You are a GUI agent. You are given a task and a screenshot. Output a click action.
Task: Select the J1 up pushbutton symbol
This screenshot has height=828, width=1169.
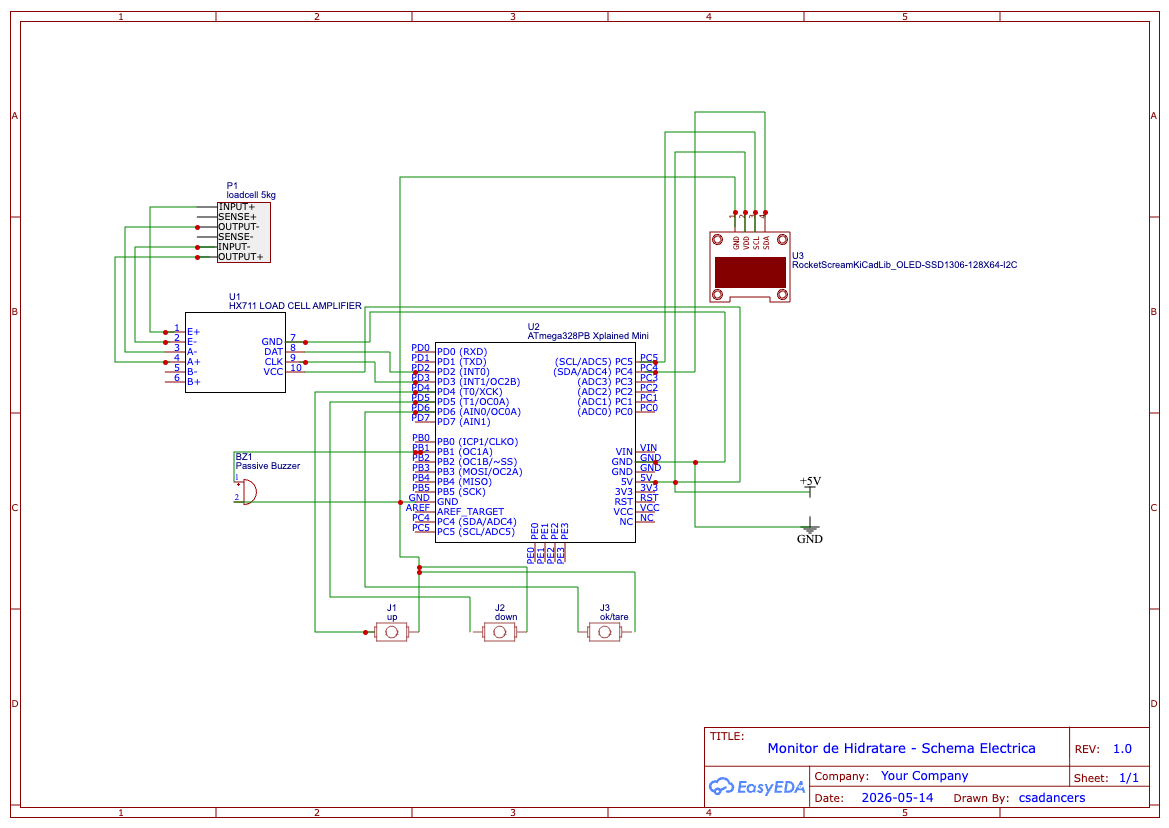coord(391,632)
